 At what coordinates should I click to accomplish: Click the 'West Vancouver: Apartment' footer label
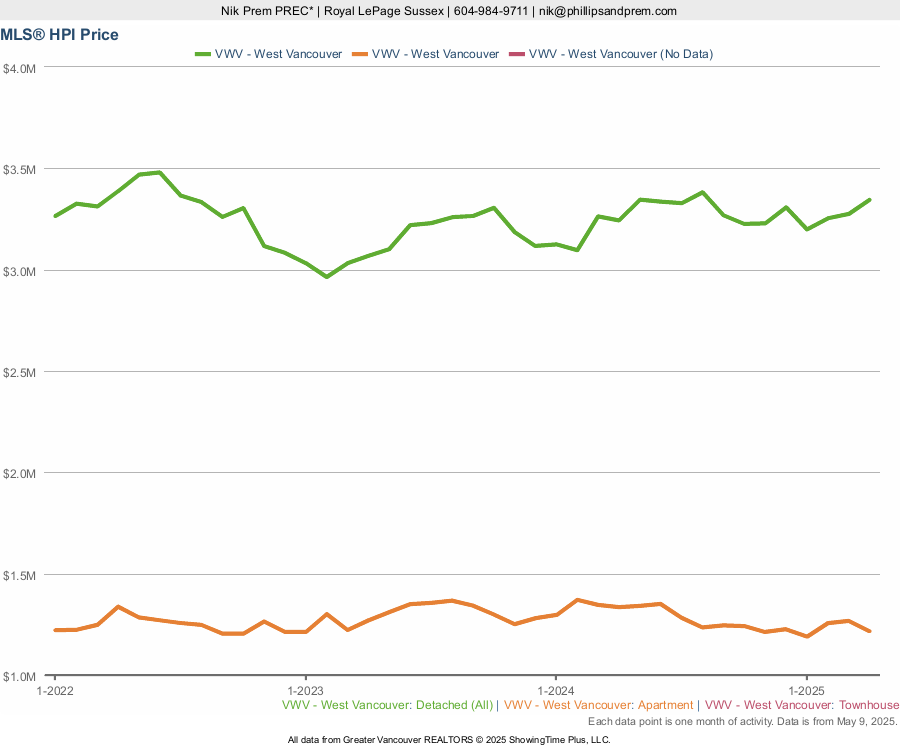coord(598,705)
